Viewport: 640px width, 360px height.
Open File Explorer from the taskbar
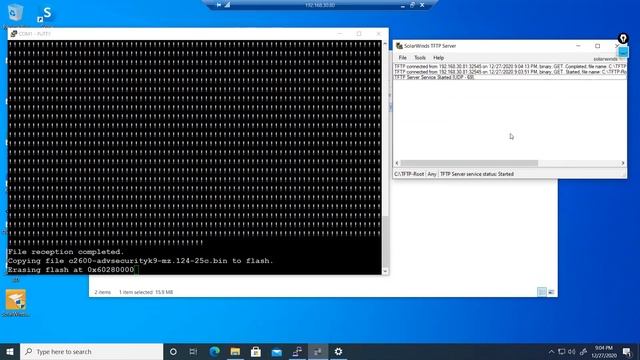pos(235,351)
